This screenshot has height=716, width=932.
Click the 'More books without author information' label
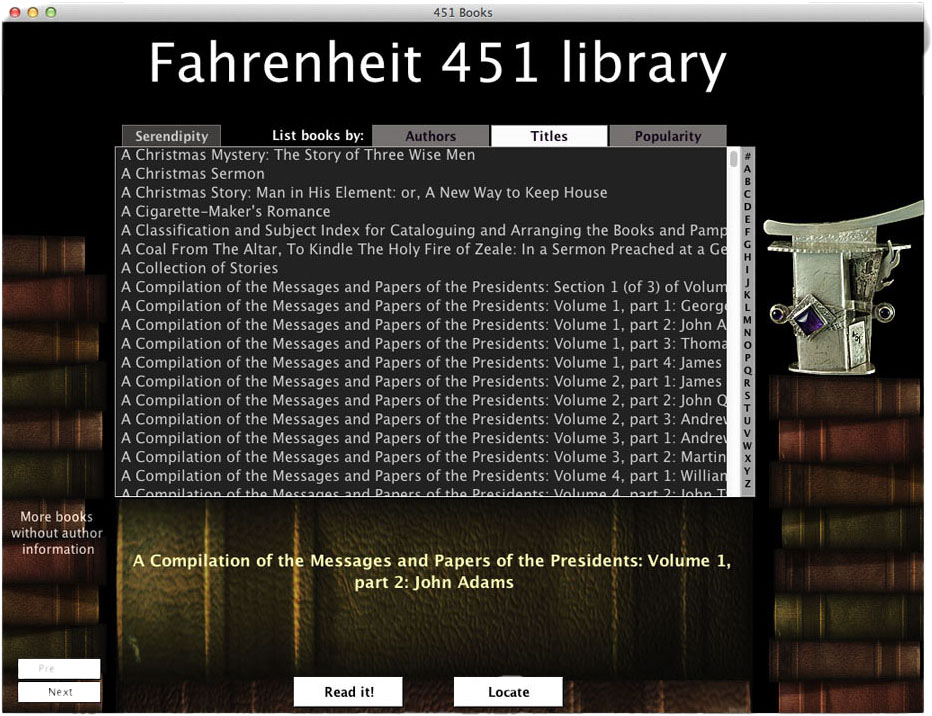point(58,533)
